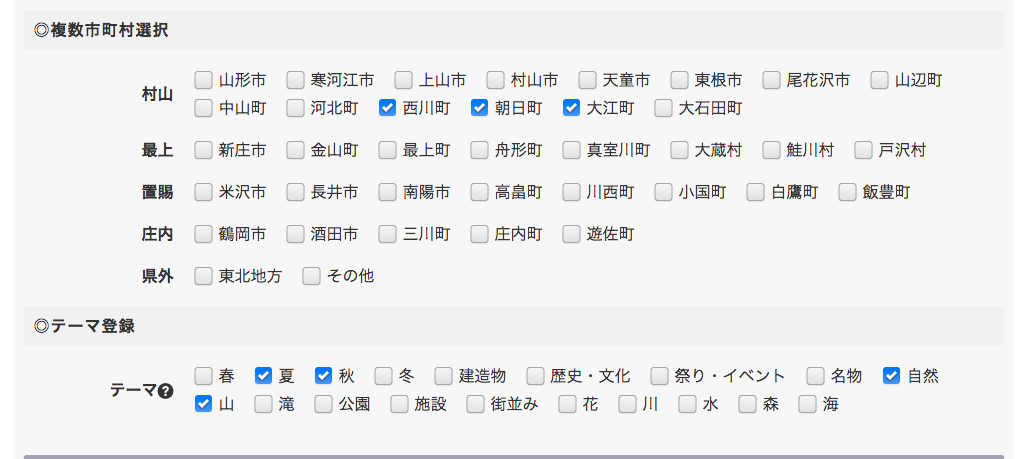
Task: Uncheck the 西川町 checkbox
Action: (x=387, y=107)
